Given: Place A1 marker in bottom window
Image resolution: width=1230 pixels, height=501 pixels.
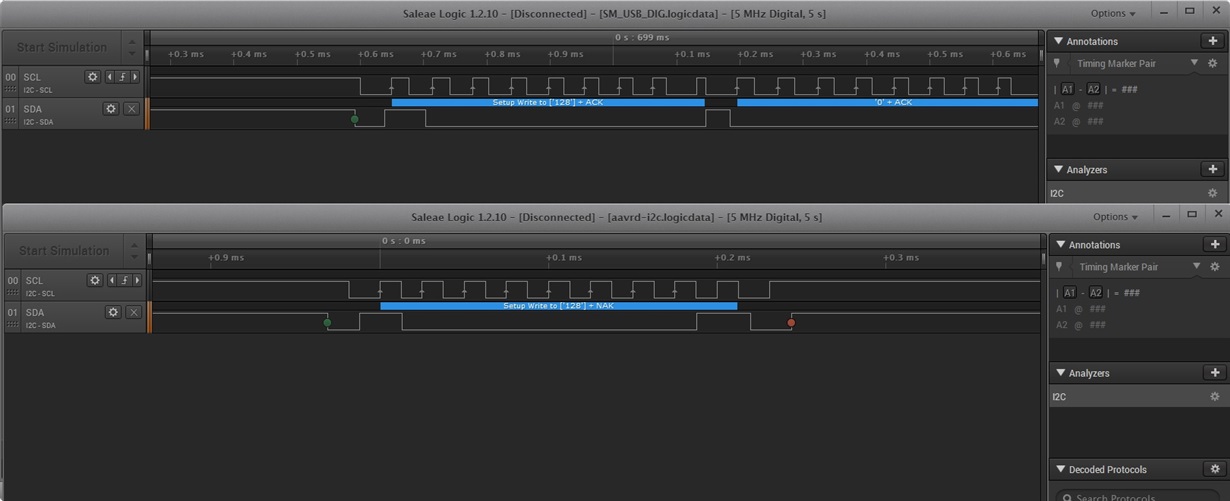Looking at the screenshot, I should (x=1069, y=292).
